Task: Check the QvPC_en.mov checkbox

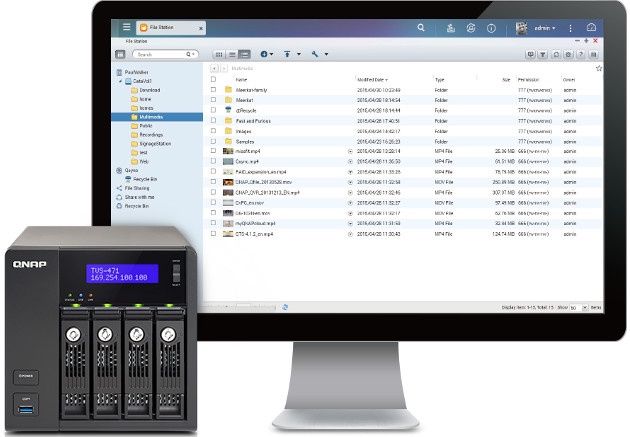Action: [213, 202]
